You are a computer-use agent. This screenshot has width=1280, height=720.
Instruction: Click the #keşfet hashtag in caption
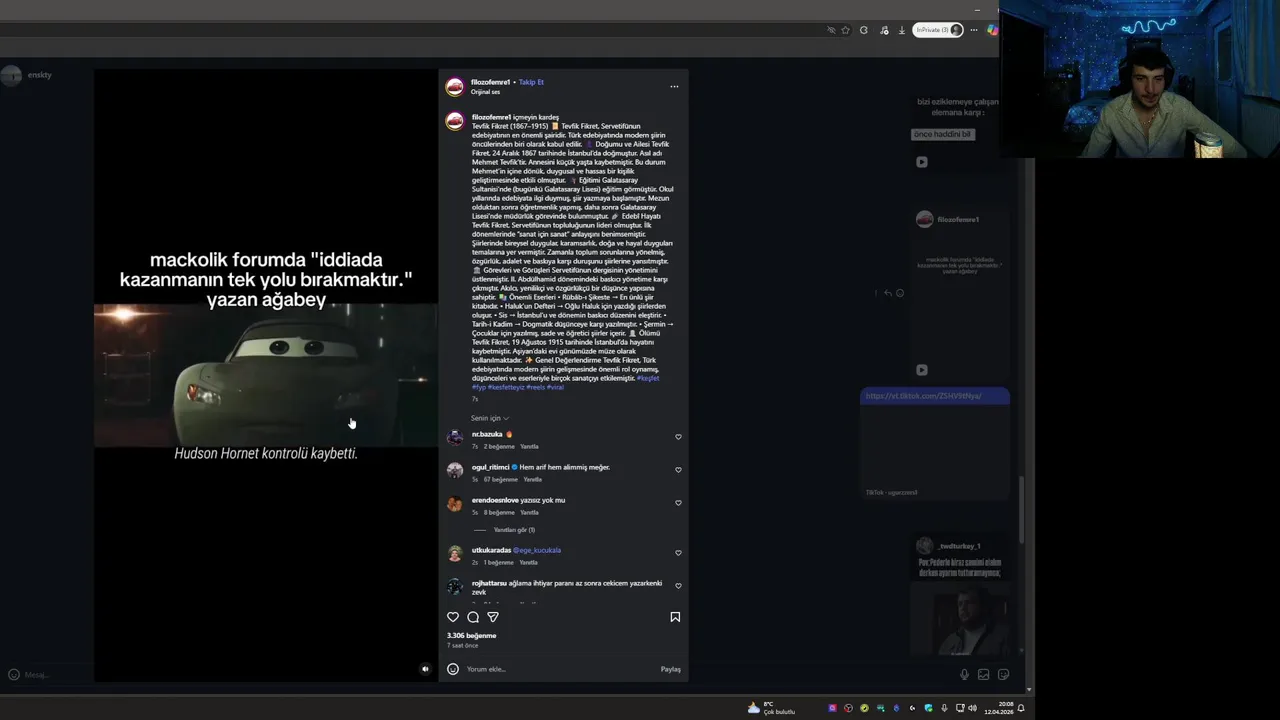(x=648, y=378)
